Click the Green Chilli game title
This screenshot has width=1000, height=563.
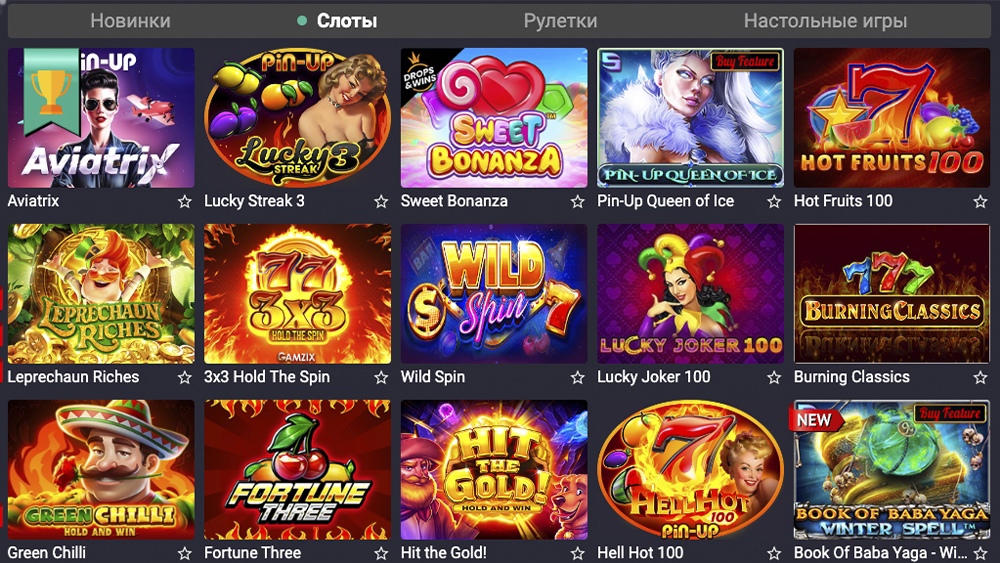47,552
